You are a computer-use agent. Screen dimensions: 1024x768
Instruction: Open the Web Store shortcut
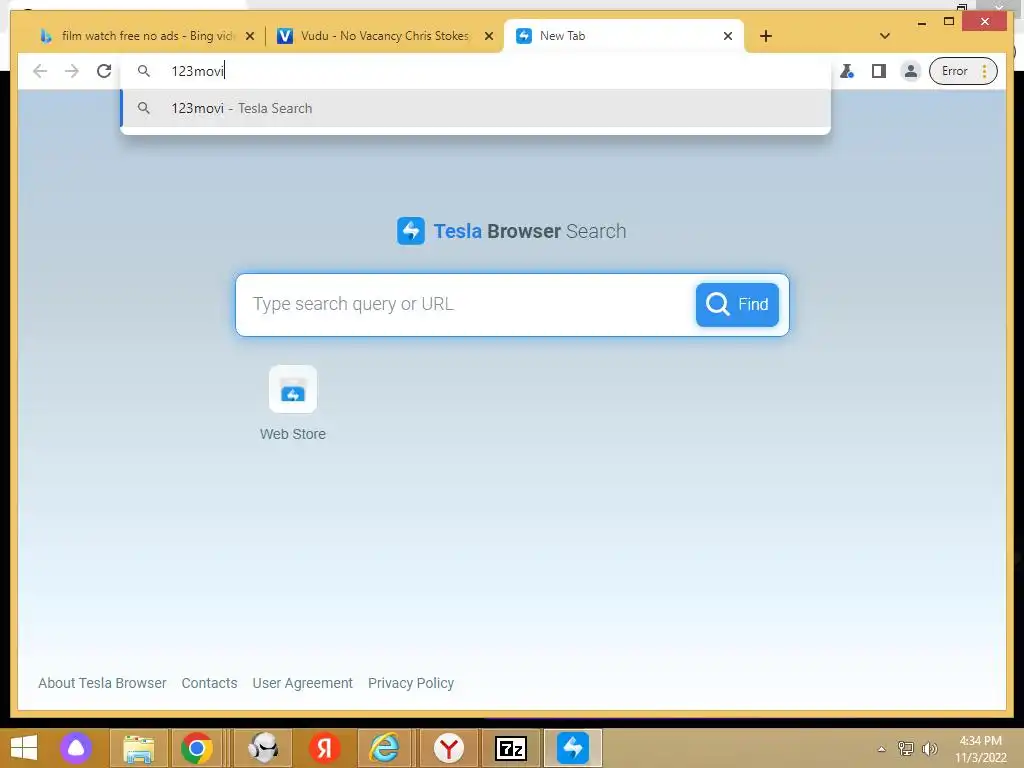(293, 403)
